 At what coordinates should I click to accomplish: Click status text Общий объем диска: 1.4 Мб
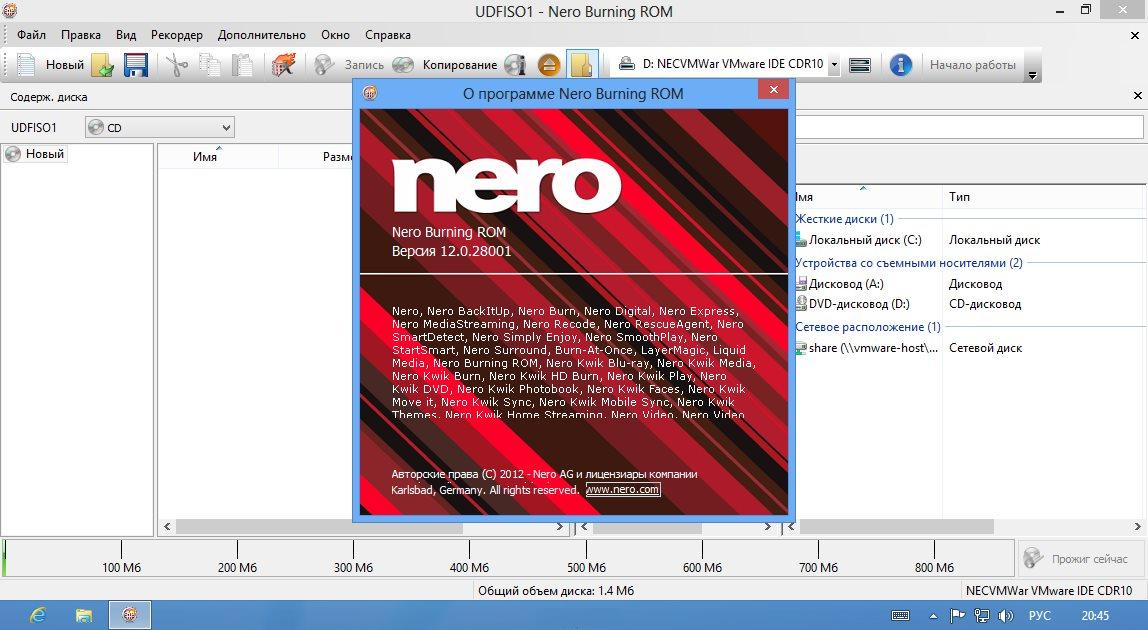[556, 590]
